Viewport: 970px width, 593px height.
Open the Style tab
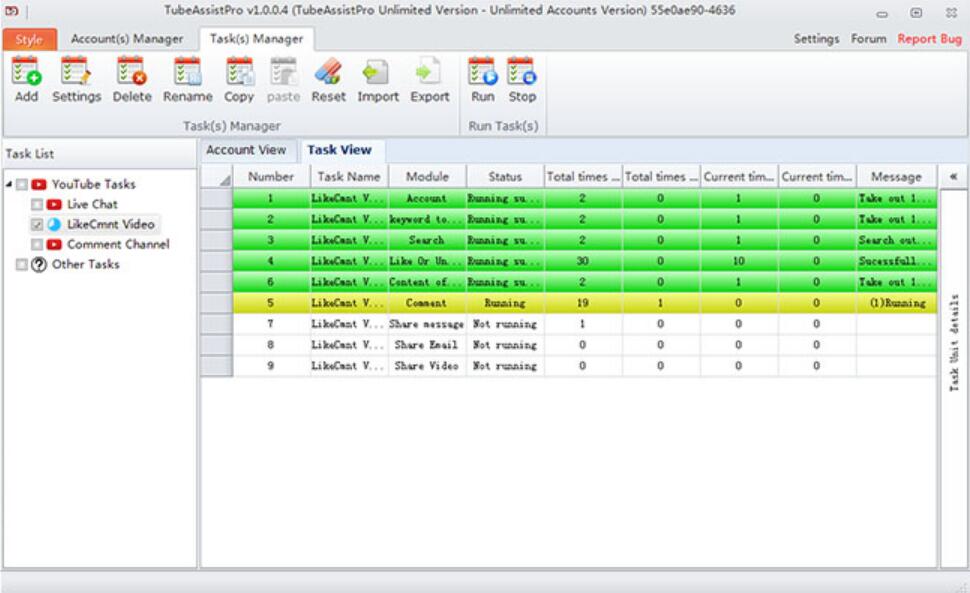pos(29,40)
